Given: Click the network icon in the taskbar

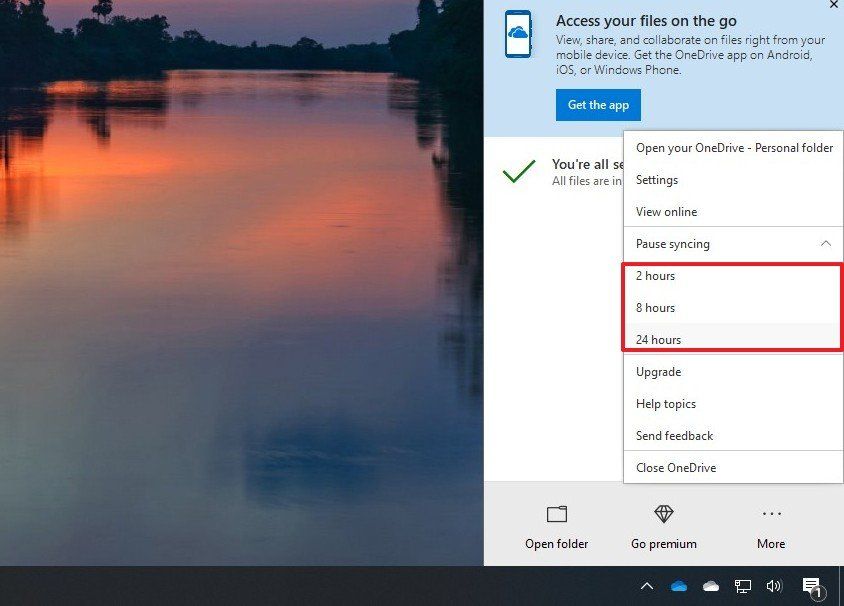Looking at the screenshot, I should [742, 587].
